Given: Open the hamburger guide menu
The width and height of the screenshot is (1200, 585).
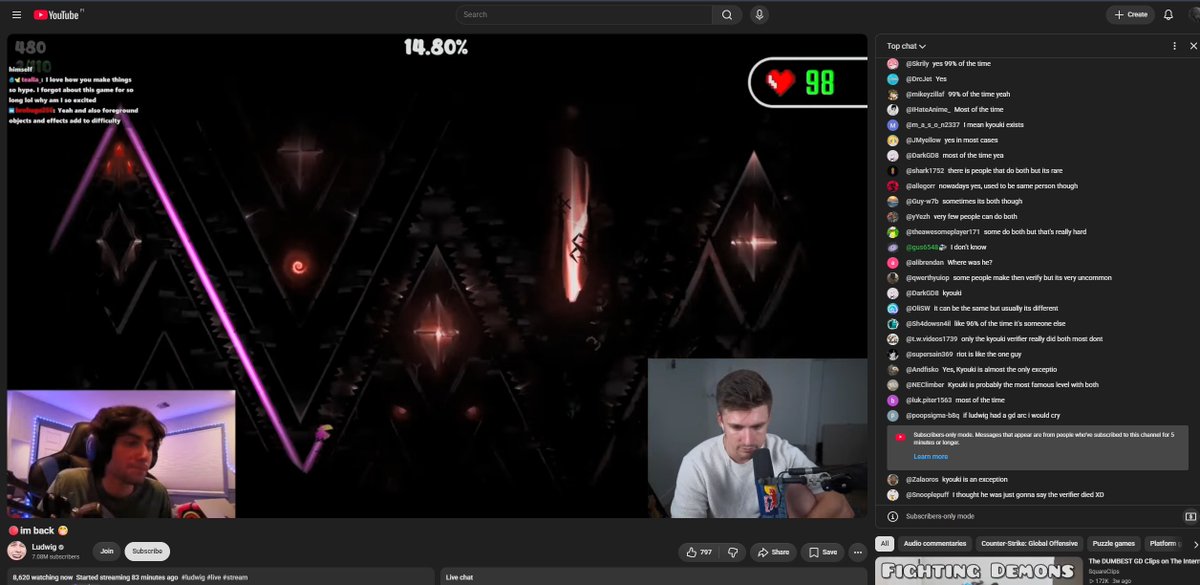Looking at the screenshot, I should 16,15.
